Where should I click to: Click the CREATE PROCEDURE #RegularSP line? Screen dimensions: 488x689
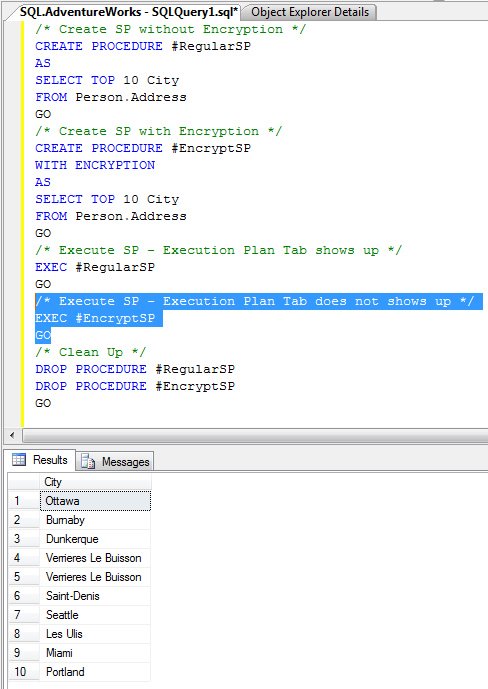coord(143,46)
